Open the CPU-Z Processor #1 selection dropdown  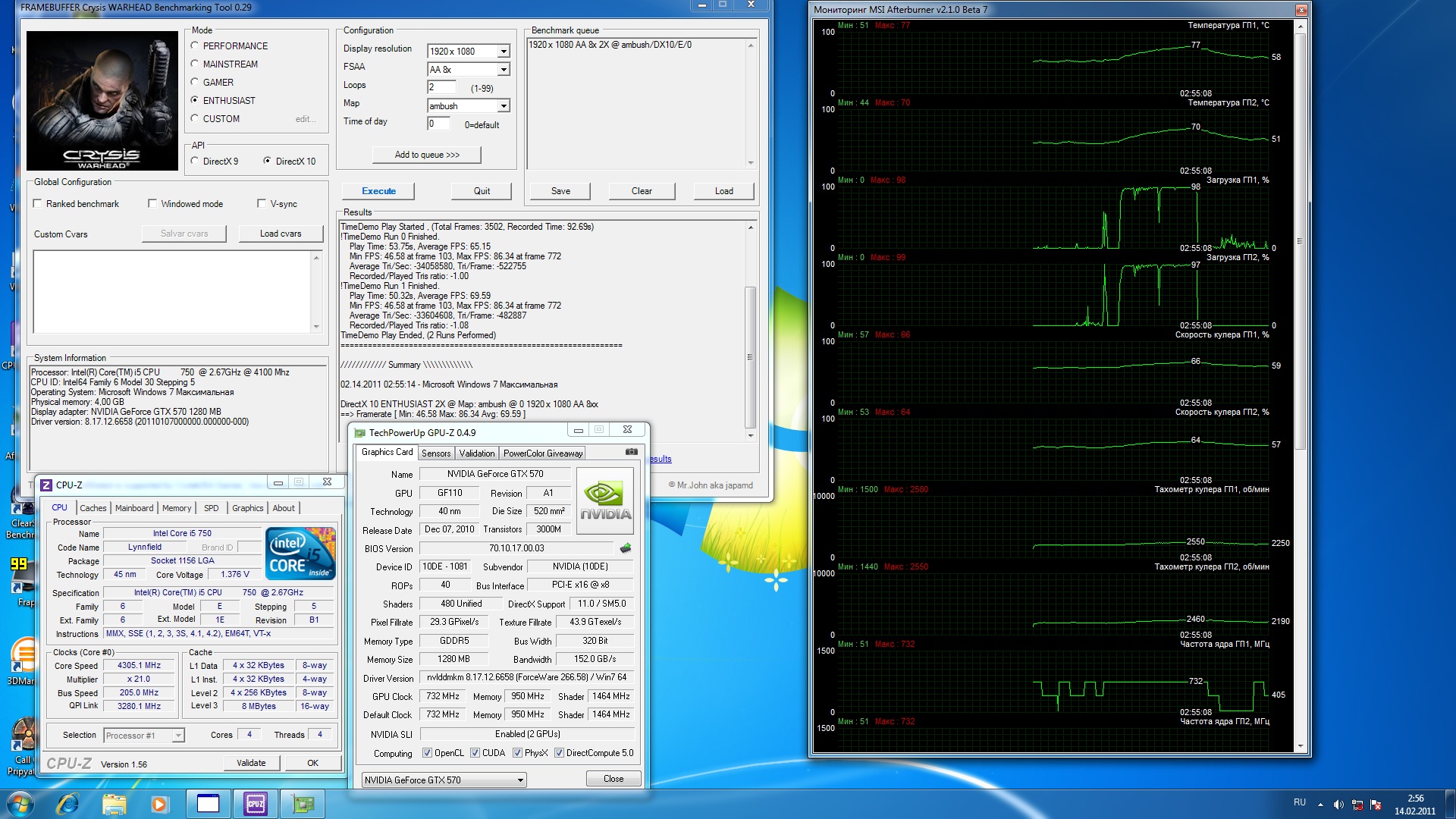click(x=144, y=735)
